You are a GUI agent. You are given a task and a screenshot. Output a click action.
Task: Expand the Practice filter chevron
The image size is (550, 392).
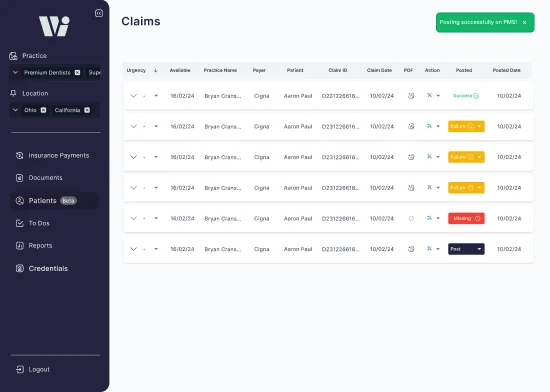click(x=15, y=73)
